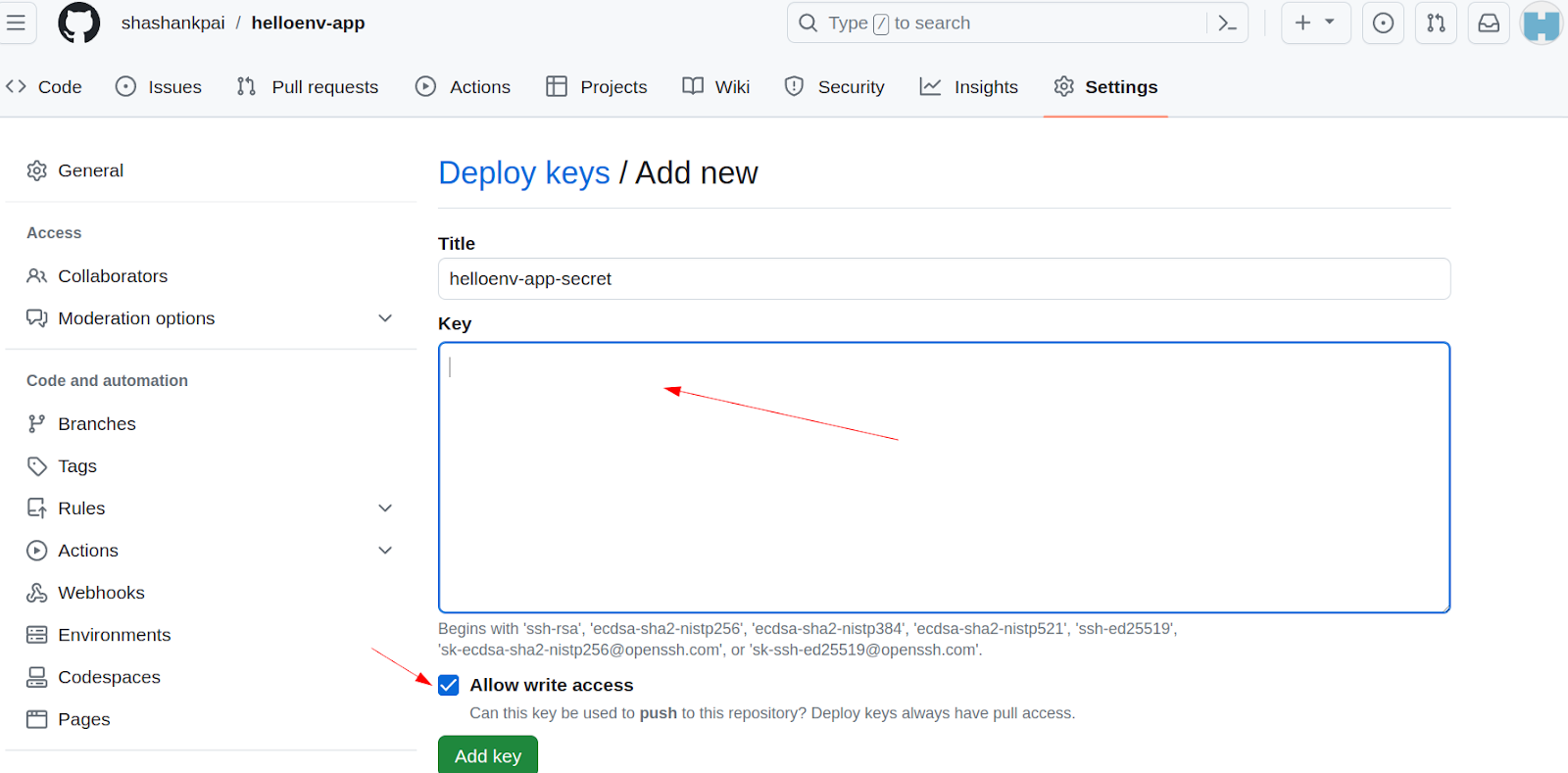
Task: Click the Insights tab graph icon
Action: tap(930, 86)
